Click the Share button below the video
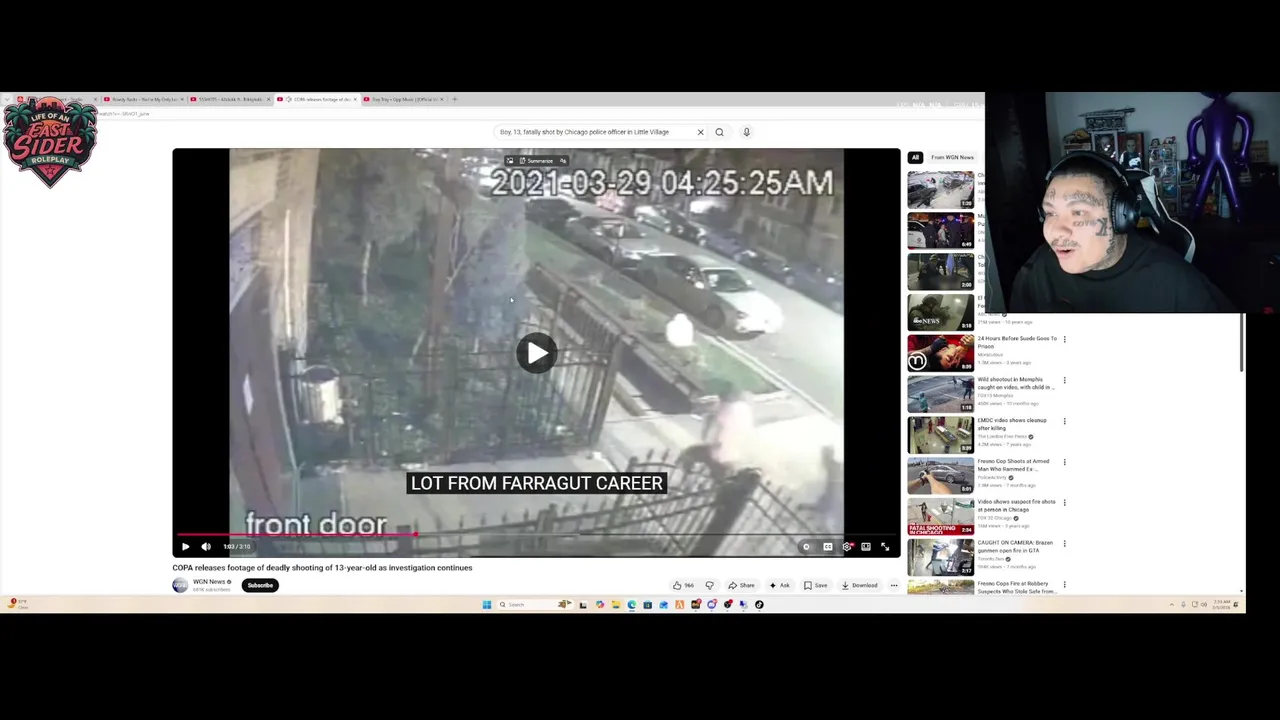This screenshot has width=1280, height=720. click(741, 585)
